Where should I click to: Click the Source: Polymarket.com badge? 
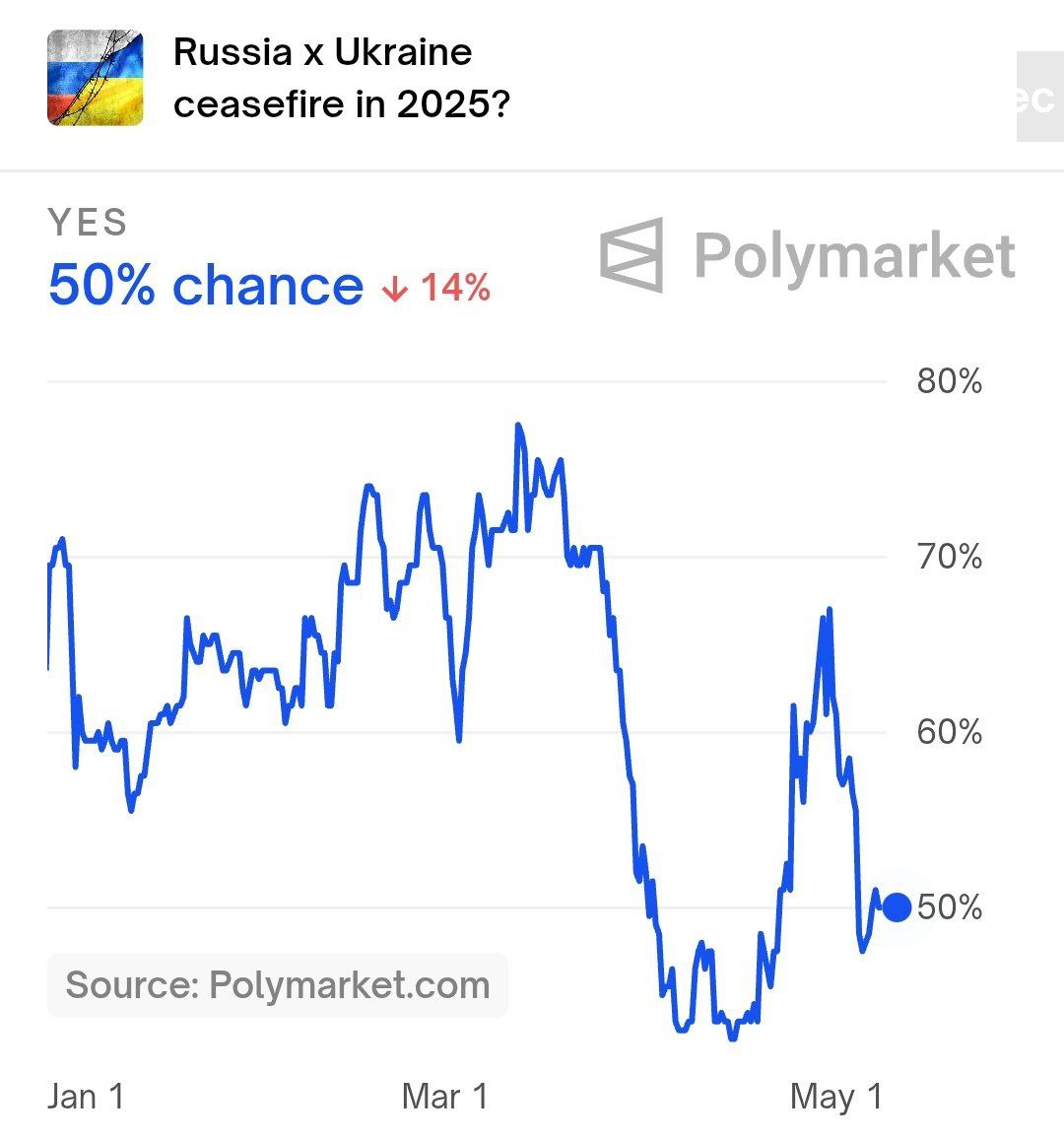pyautogui.click(x=278, y=984)
